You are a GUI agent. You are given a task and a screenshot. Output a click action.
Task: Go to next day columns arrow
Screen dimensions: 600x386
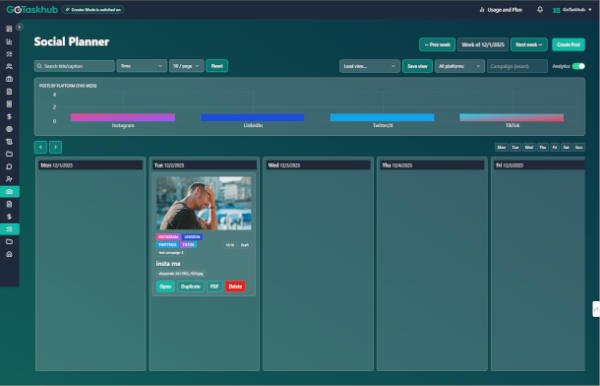(55, 147)
